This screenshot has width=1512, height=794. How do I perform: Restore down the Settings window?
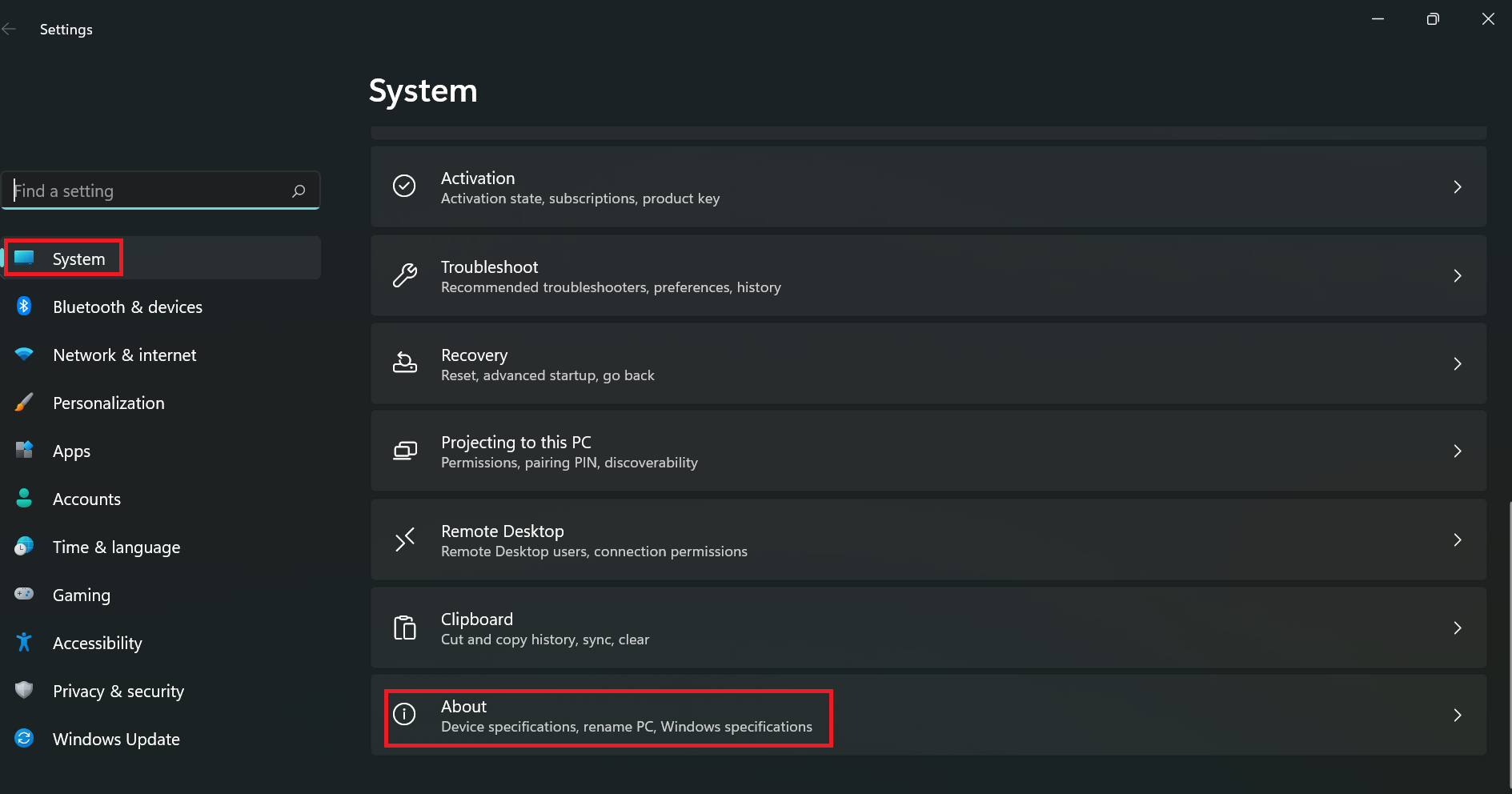point(1433,19)
